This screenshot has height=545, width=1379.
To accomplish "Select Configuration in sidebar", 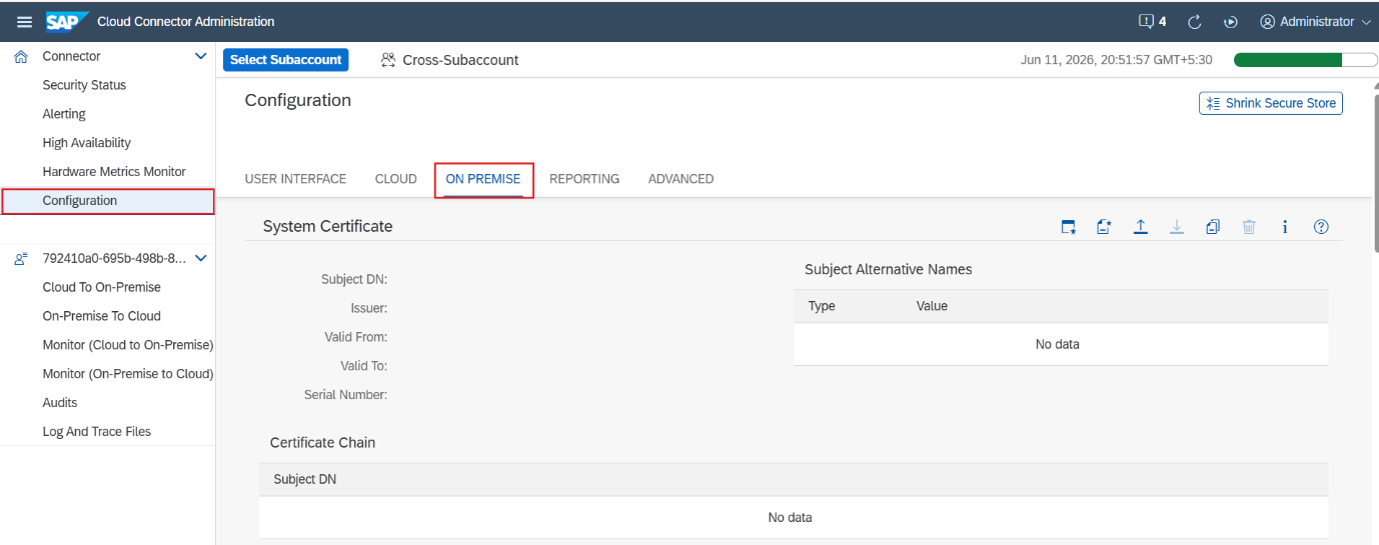I will [x=108, y=201].
